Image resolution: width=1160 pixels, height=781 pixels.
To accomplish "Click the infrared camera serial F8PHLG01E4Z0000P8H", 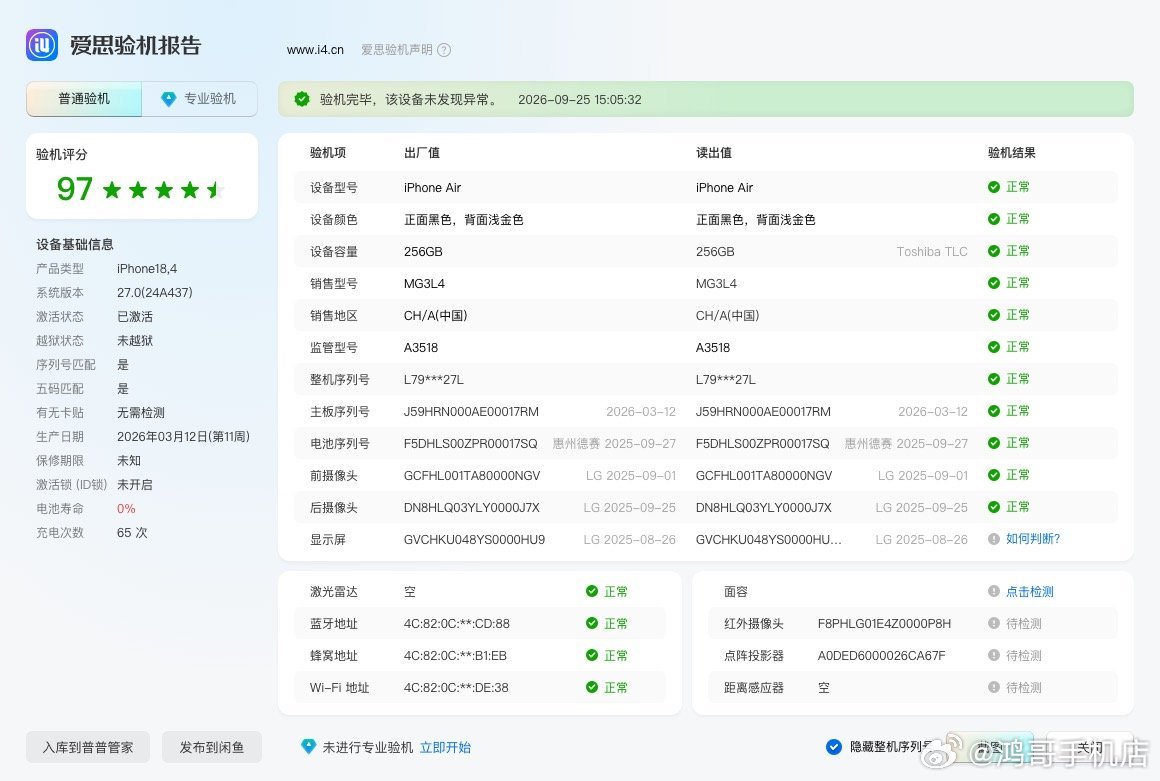I will click(884, 623).
